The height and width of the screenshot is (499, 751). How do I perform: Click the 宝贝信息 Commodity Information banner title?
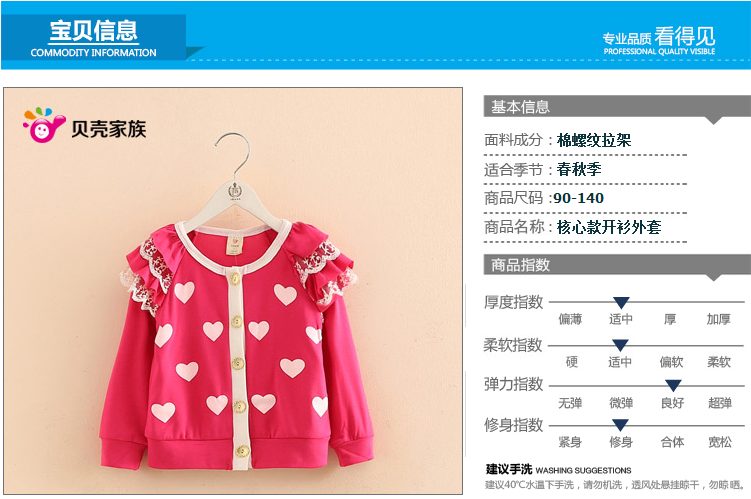pyautogui.click(x=93, y=38)
